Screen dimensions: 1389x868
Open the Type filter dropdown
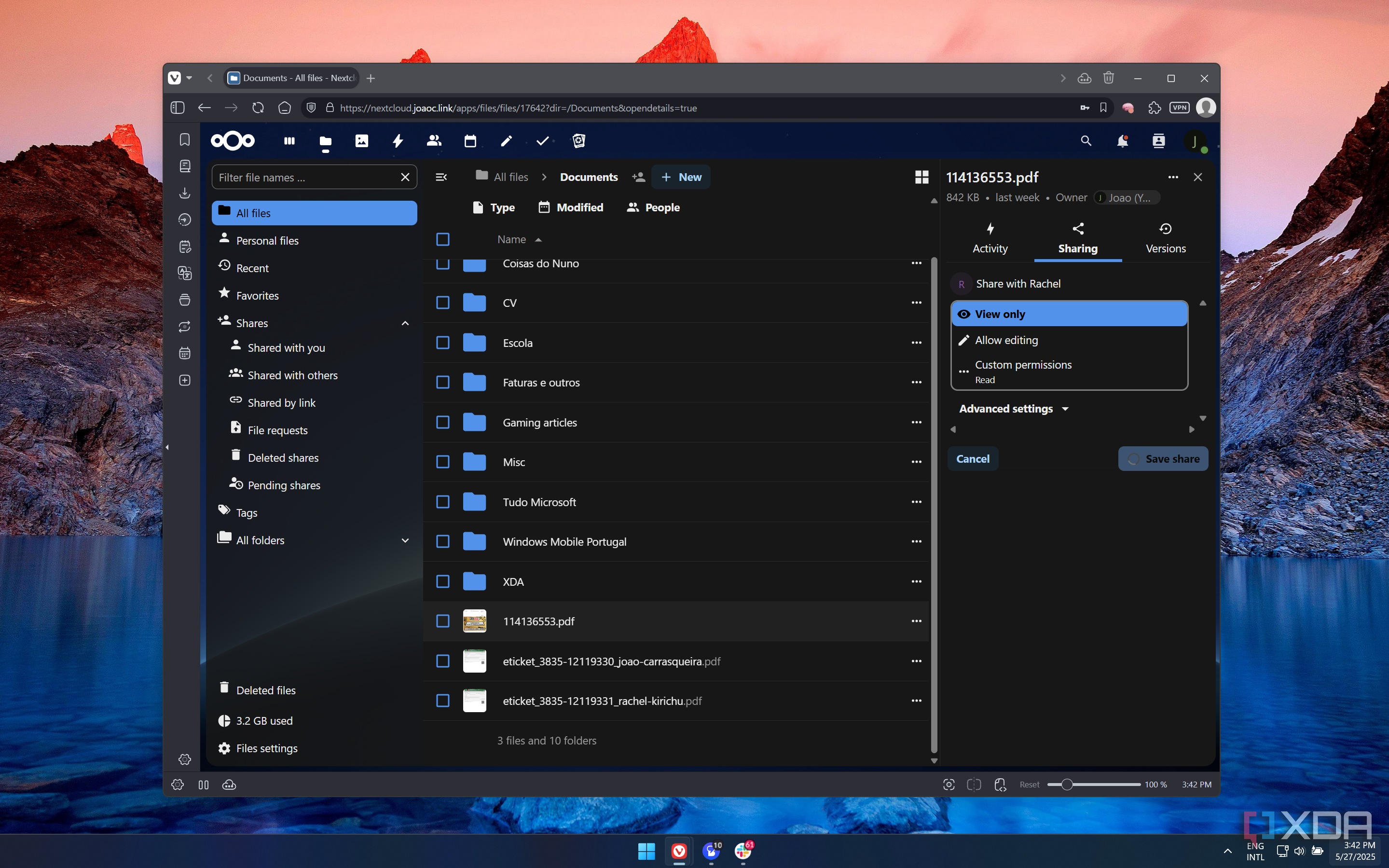point(494,207)
